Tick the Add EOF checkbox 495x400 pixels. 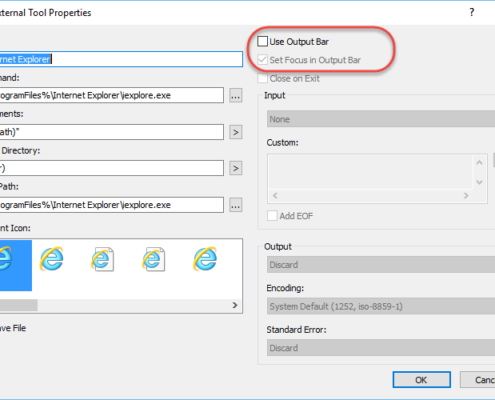click(x=272, y=216)
